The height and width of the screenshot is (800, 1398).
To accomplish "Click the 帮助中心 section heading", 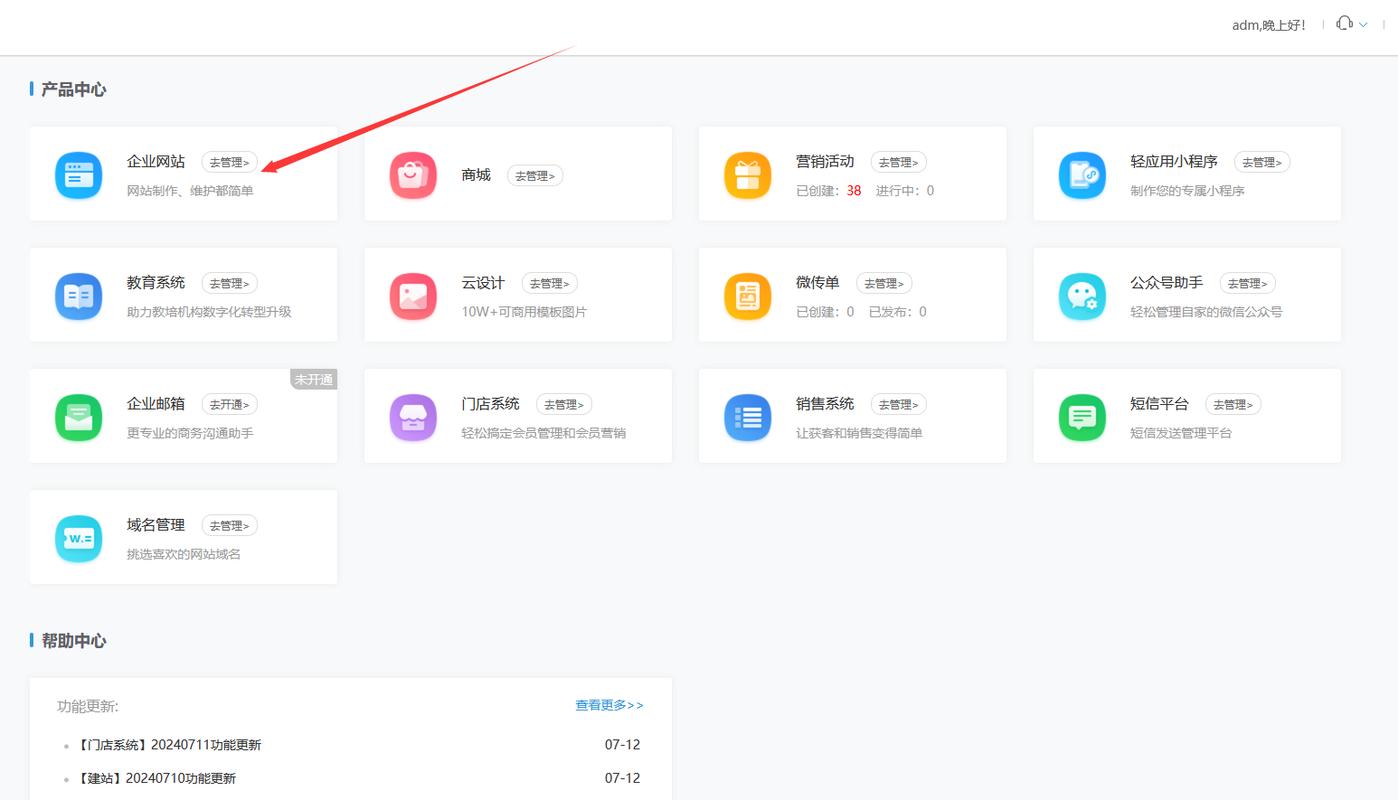I will [73, 640].
